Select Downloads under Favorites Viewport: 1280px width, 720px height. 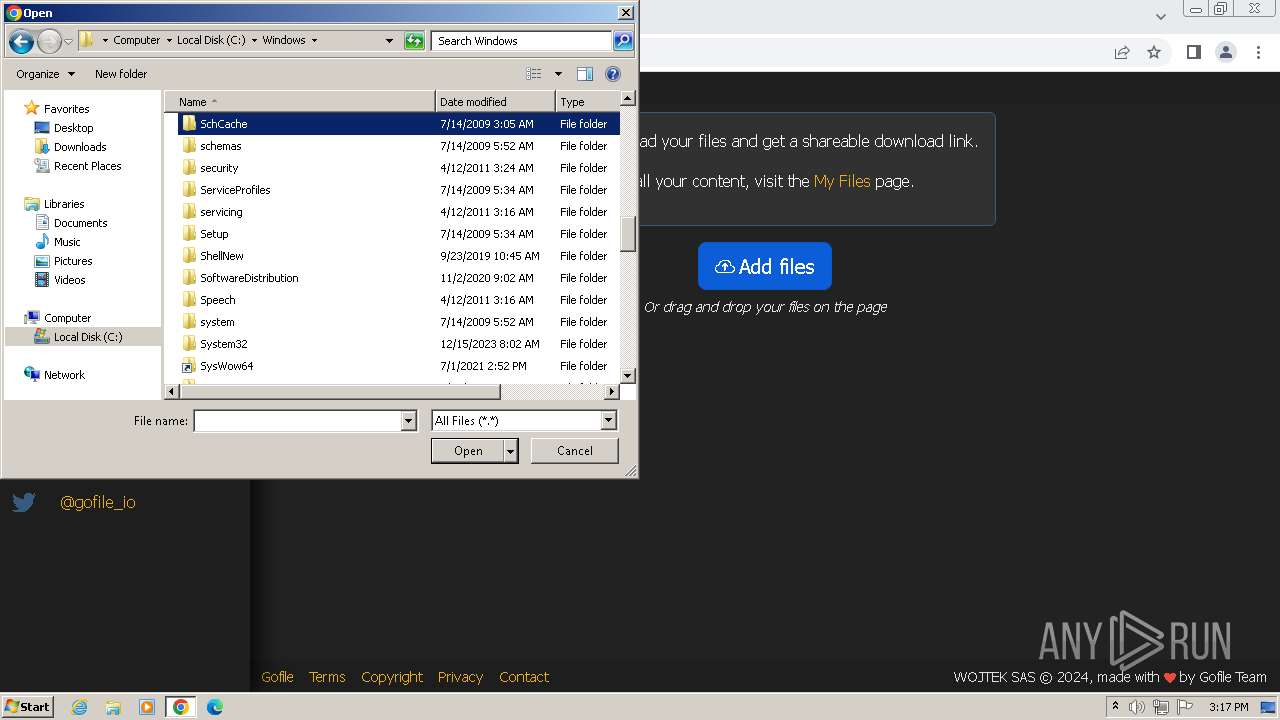point(80,147)
